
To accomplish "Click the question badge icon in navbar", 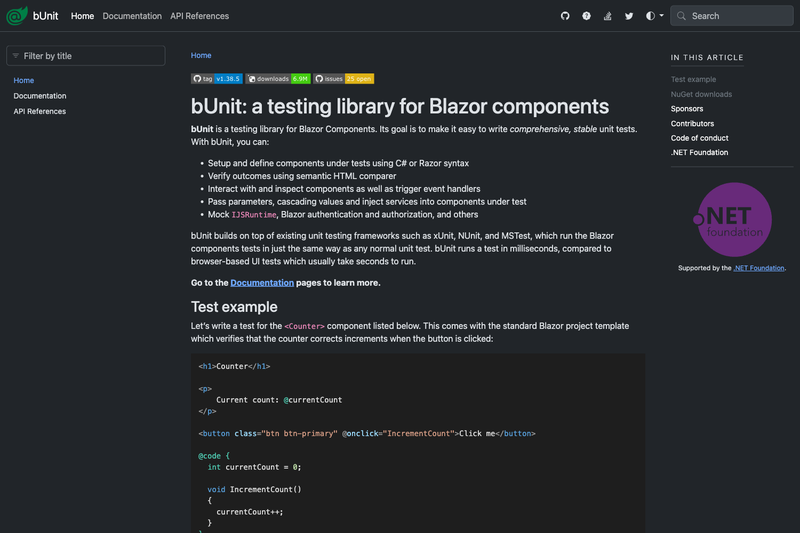I will pos(586,16).
